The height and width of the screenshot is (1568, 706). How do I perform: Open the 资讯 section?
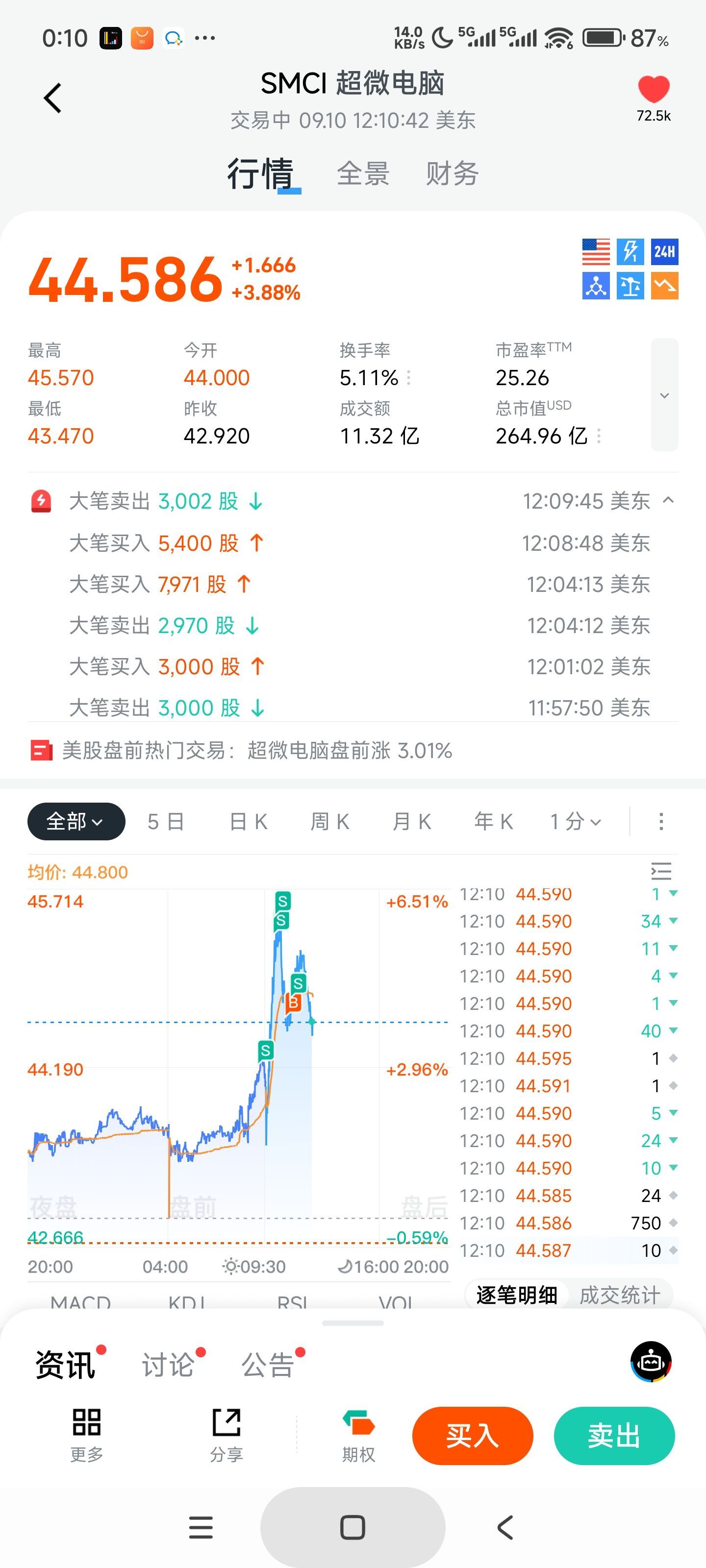(65, 1364)
